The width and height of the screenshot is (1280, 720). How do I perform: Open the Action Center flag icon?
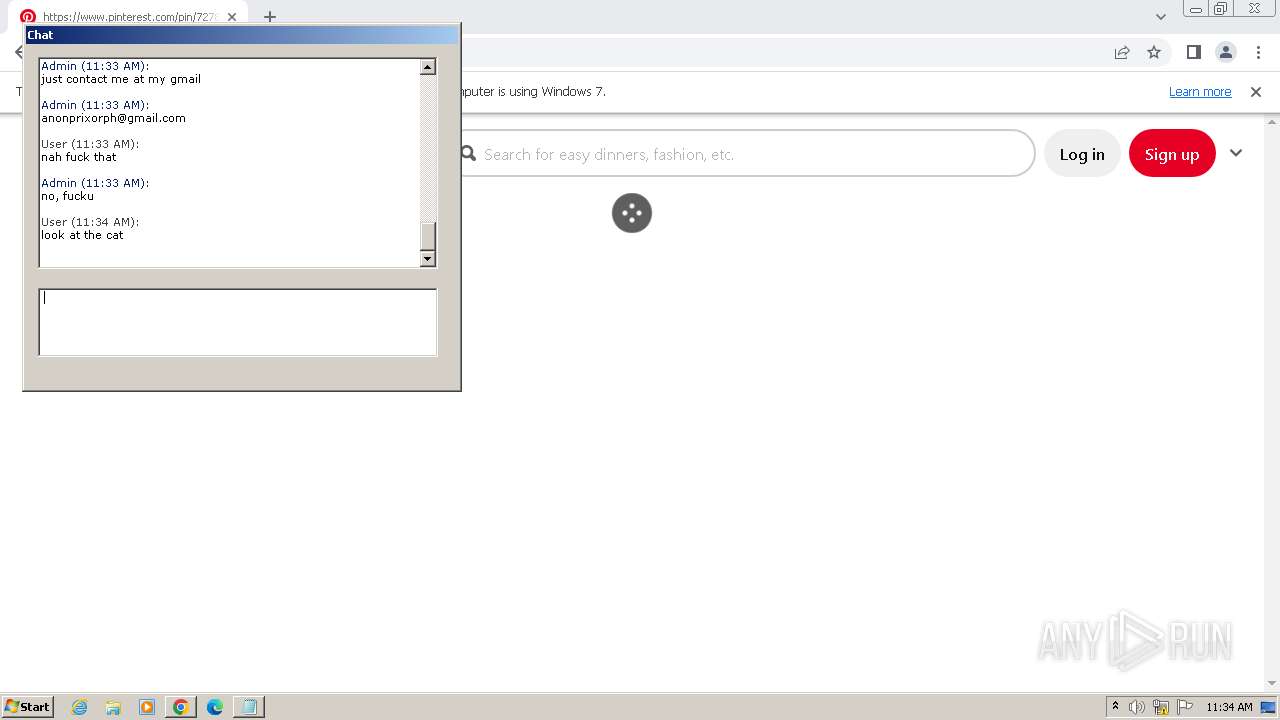coord(1185,707)
